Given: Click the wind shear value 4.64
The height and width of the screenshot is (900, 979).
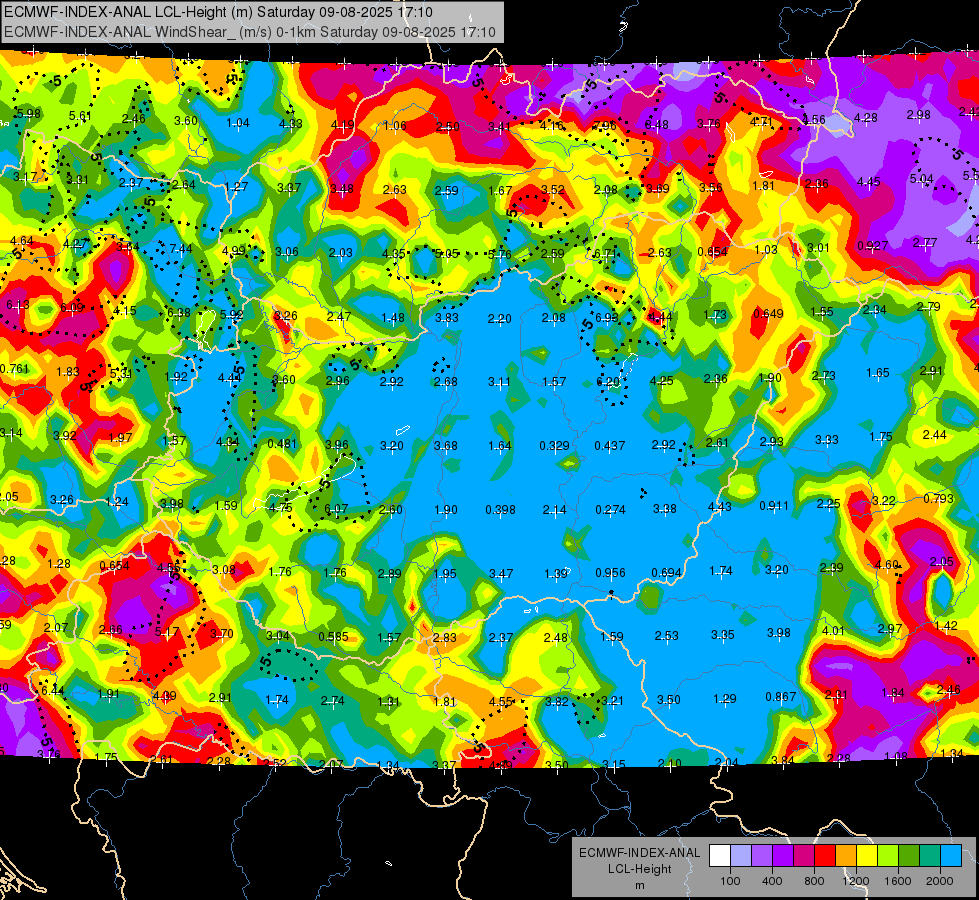Looking at the screenshot, I should [21, 240].
